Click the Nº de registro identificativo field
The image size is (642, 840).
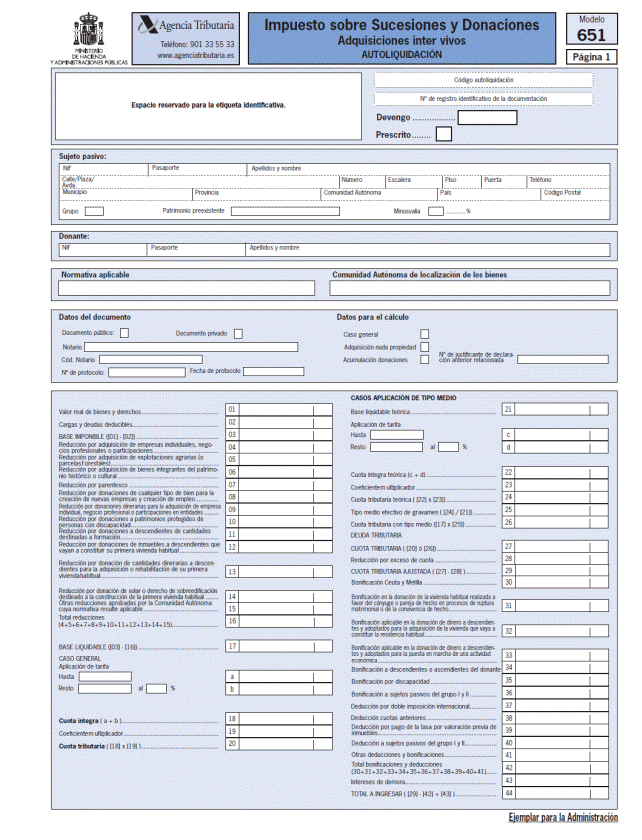483,99
